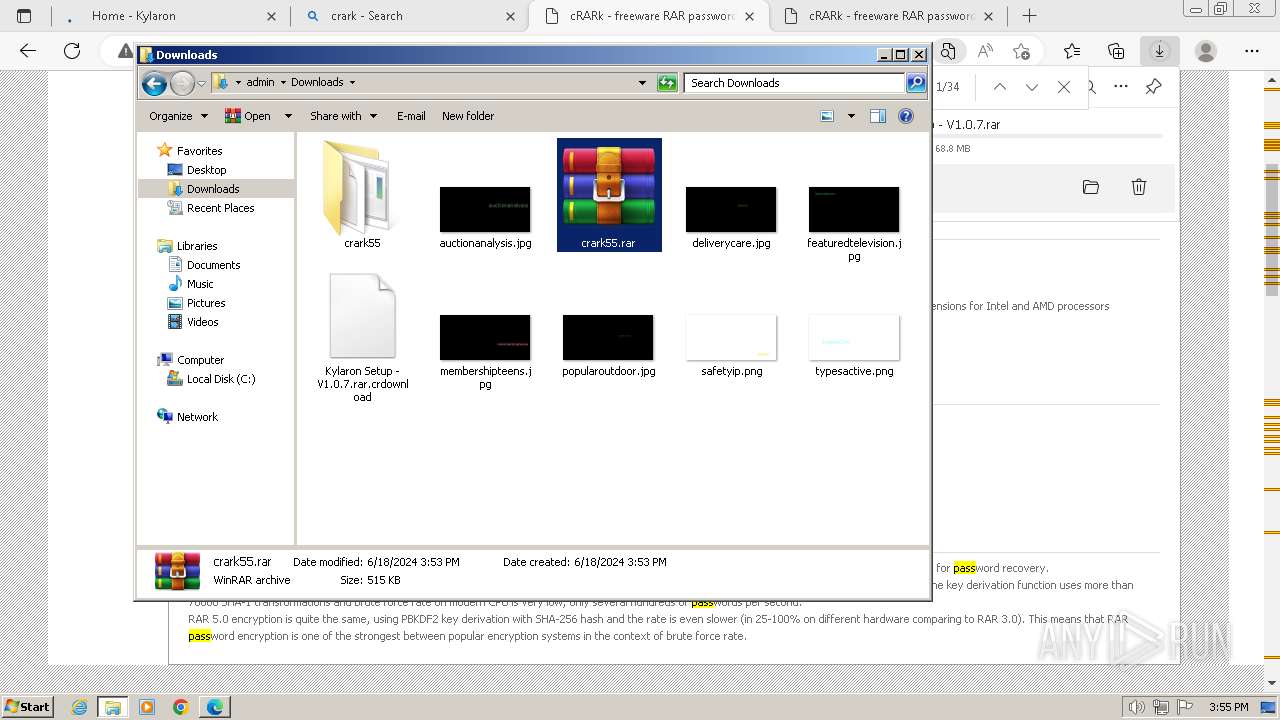Screen dimensions: 1280x720
Task: Delete the download with trash icon
Action: [1138, 187]
